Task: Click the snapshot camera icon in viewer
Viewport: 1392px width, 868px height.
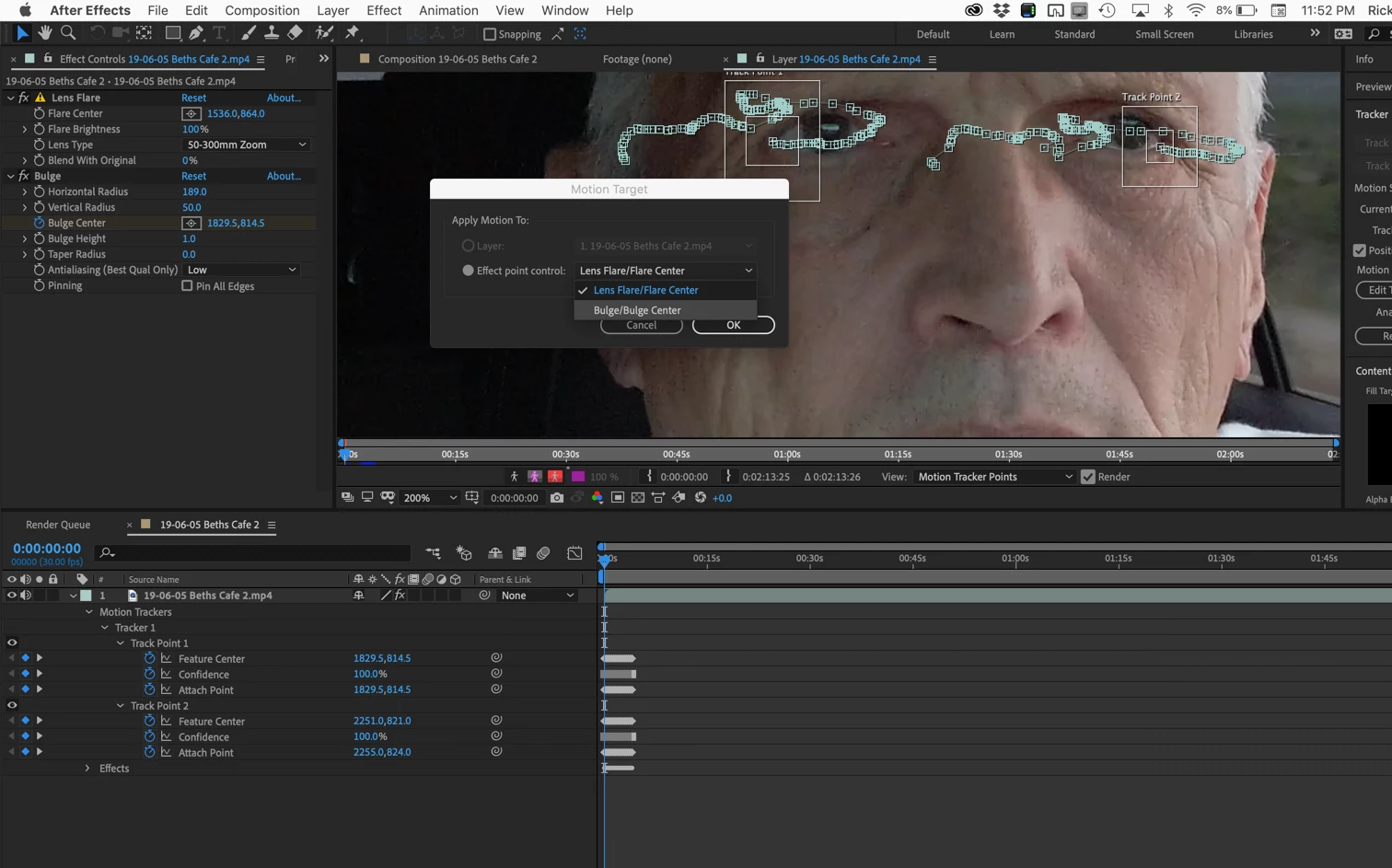Action: coord(557,498)
